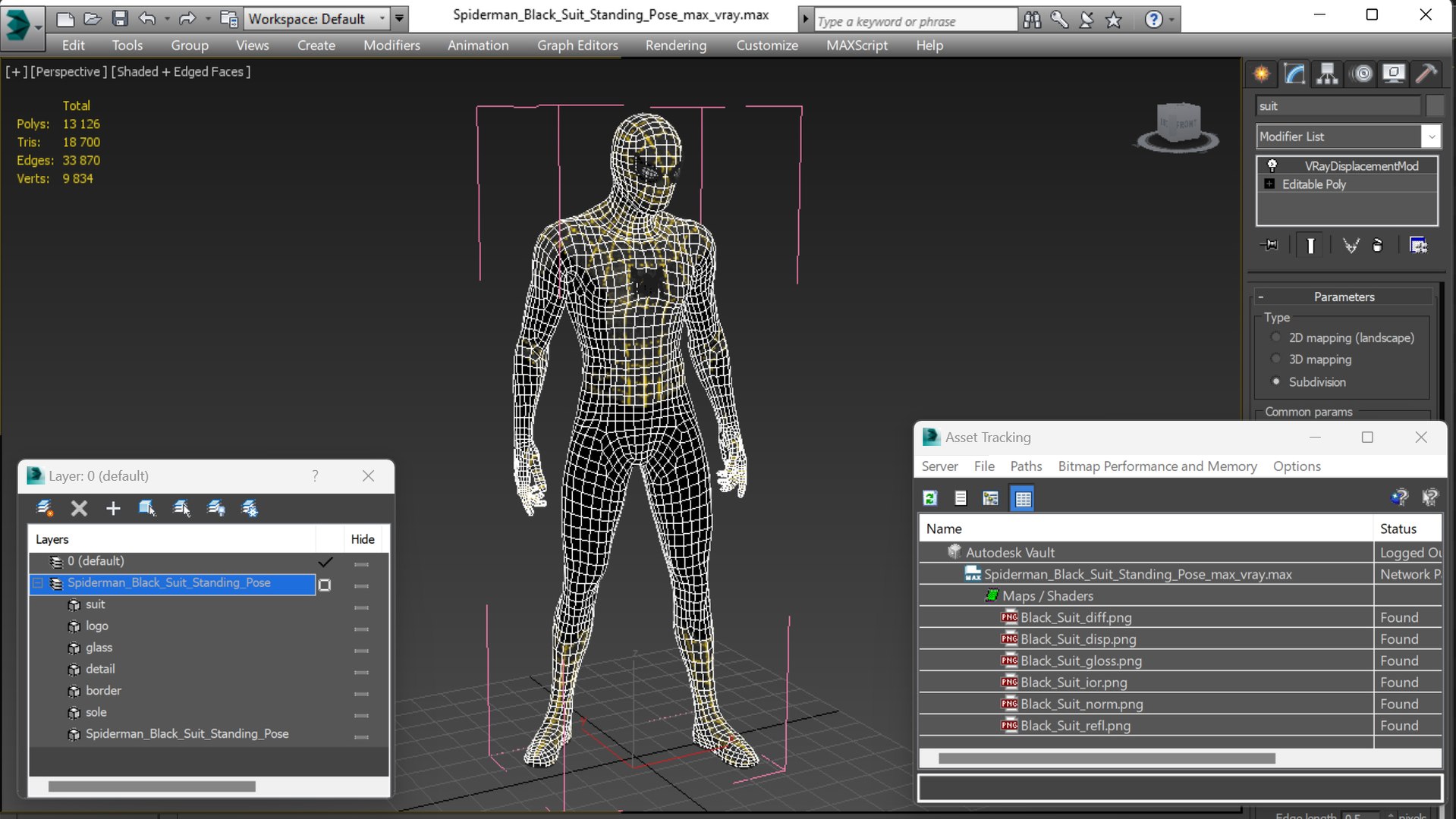Create new layer with plus icon
The width and height of the screenshot is (1456, 819).
click(x=113, y=508)
